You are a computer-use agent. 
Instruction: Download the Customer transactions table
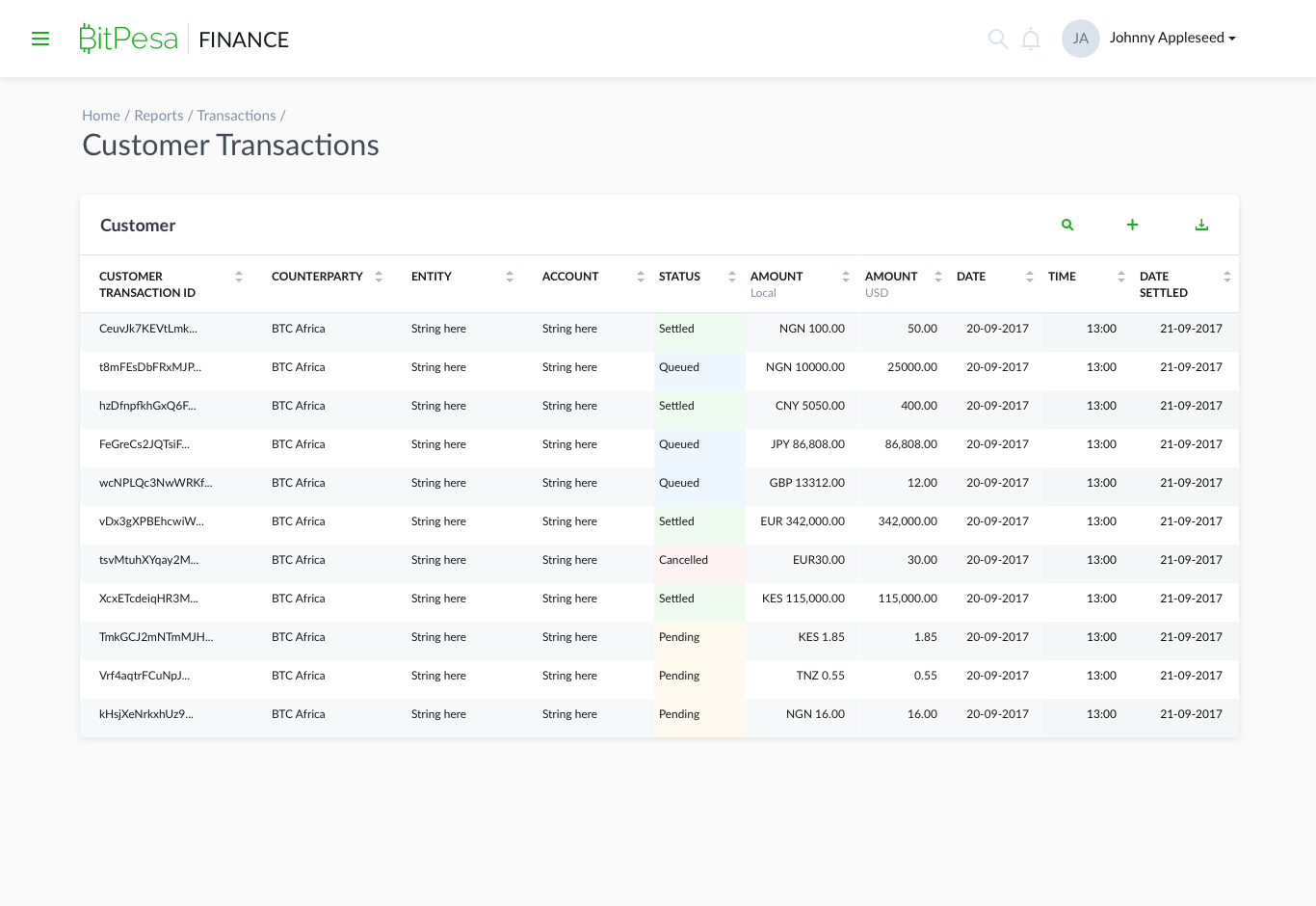(1201, 225)
